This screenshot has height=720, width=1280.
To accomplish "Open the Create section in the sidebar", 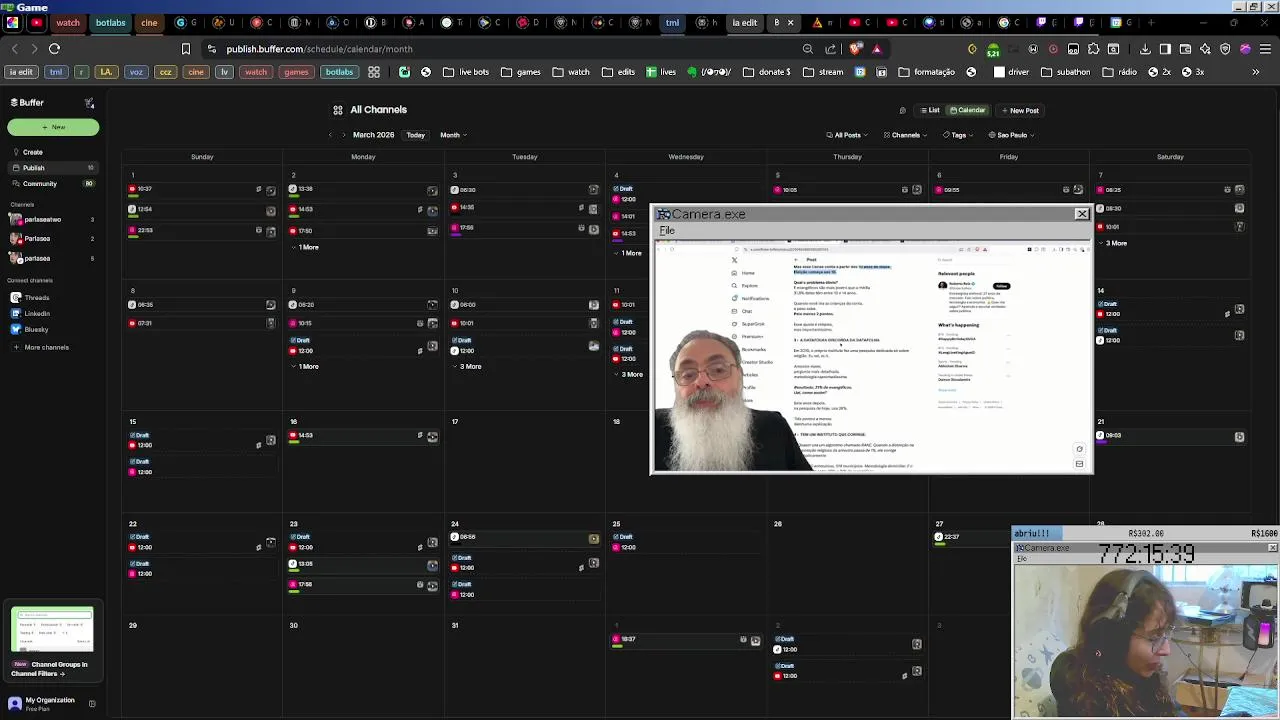I will 33,152.
